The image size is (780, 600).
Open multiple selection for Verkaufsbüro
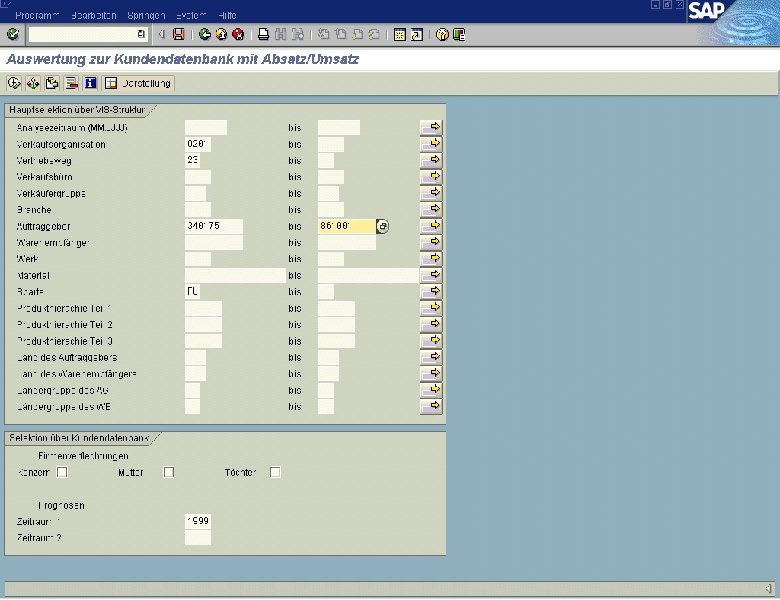pyautogui.click(x=431, y=177)
